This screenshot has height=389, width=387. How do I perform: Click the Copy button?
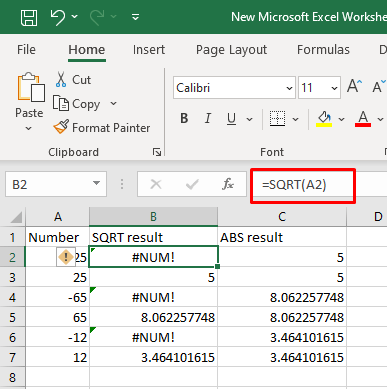[77, 104]
